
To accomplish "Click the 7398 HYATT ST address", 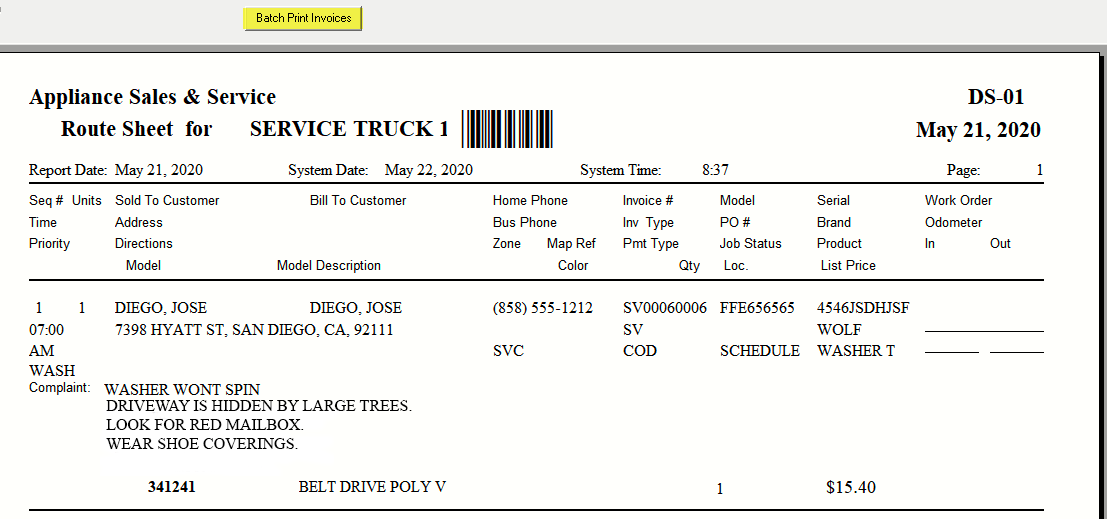I will tap(254, 330).
